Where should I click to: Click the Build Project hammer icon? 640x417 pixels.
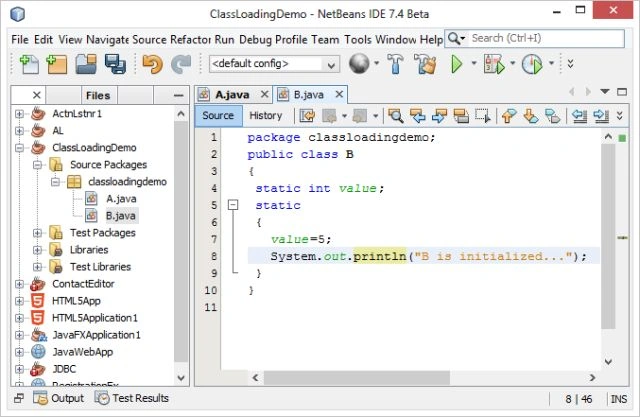click(395, 64)
